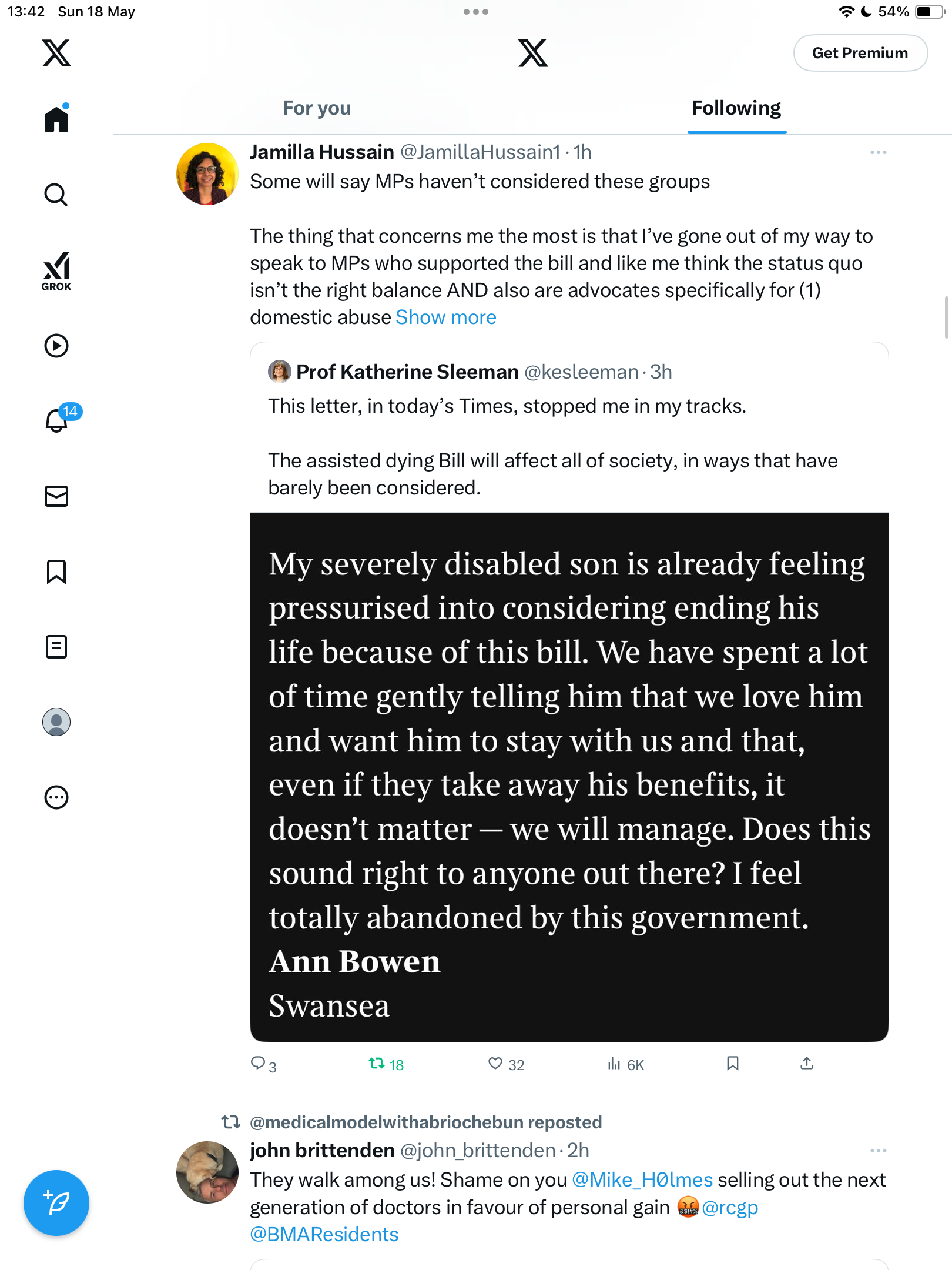
Task: Open more options on Jamilla Hussain's post
Action: [879, 152]
